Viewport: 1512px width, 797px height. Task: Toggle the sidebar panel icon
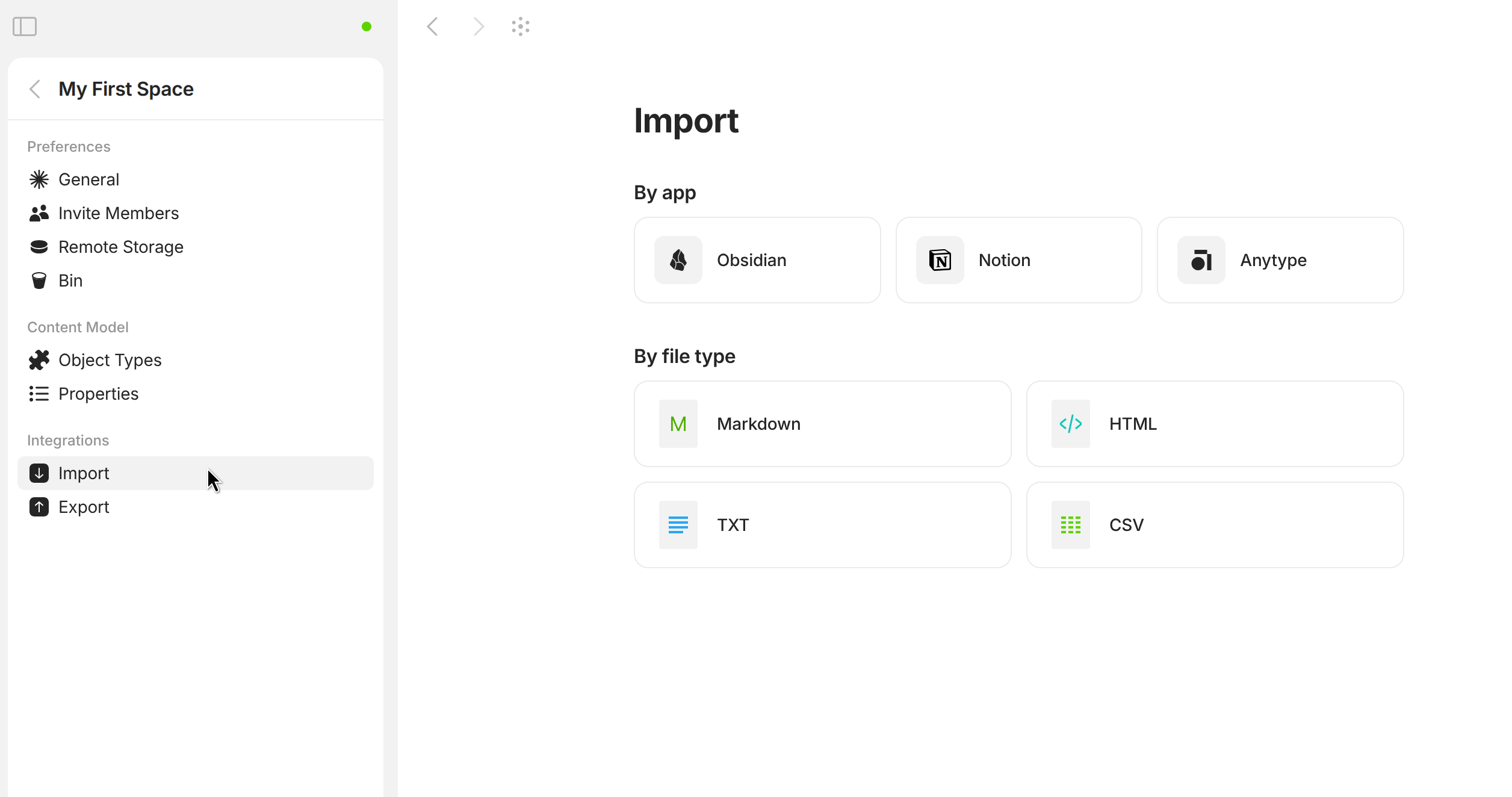[x=25, y=26]
